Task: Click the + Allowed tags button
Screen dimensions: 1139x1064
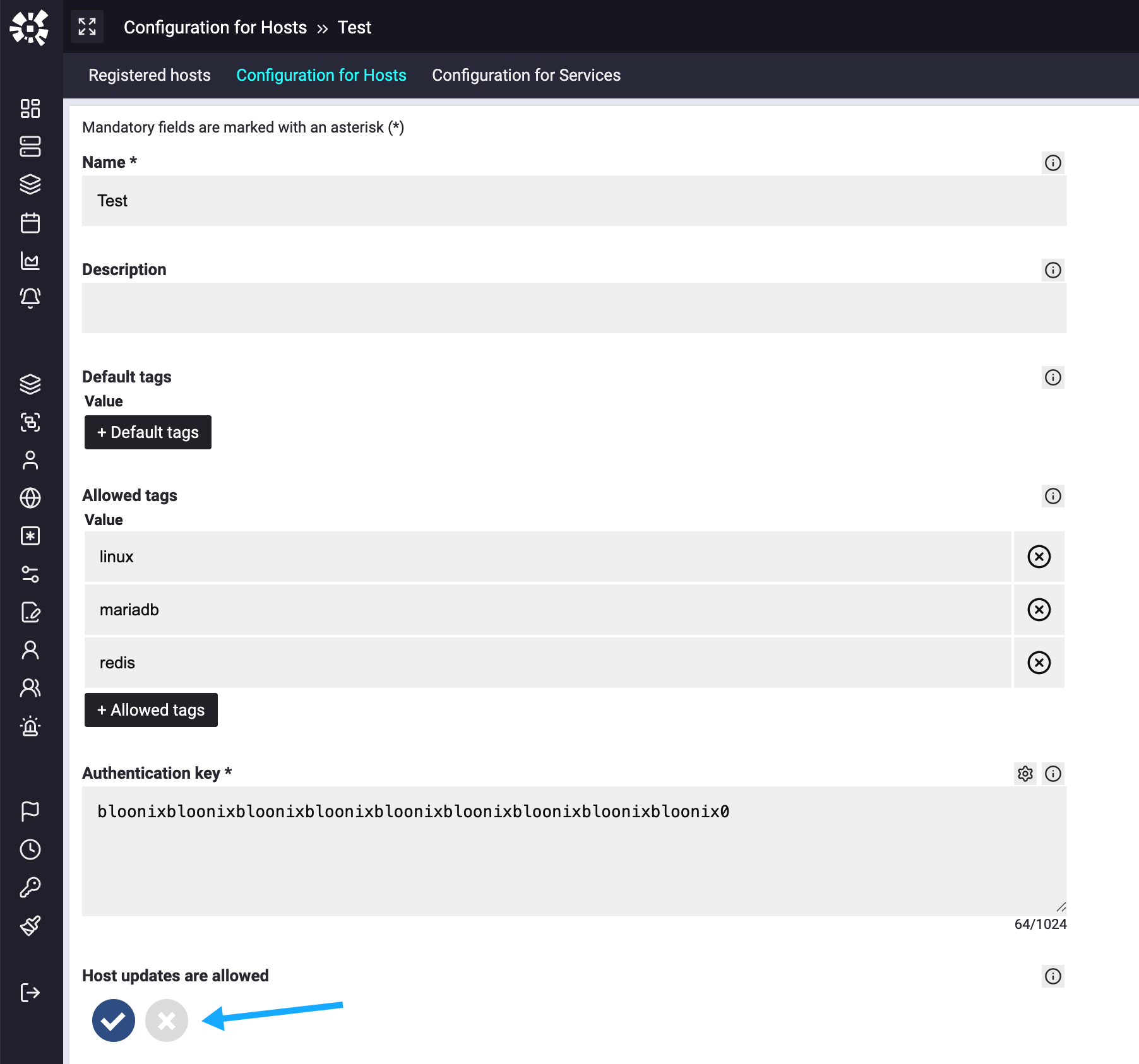Action: click(x=151, y=710)
